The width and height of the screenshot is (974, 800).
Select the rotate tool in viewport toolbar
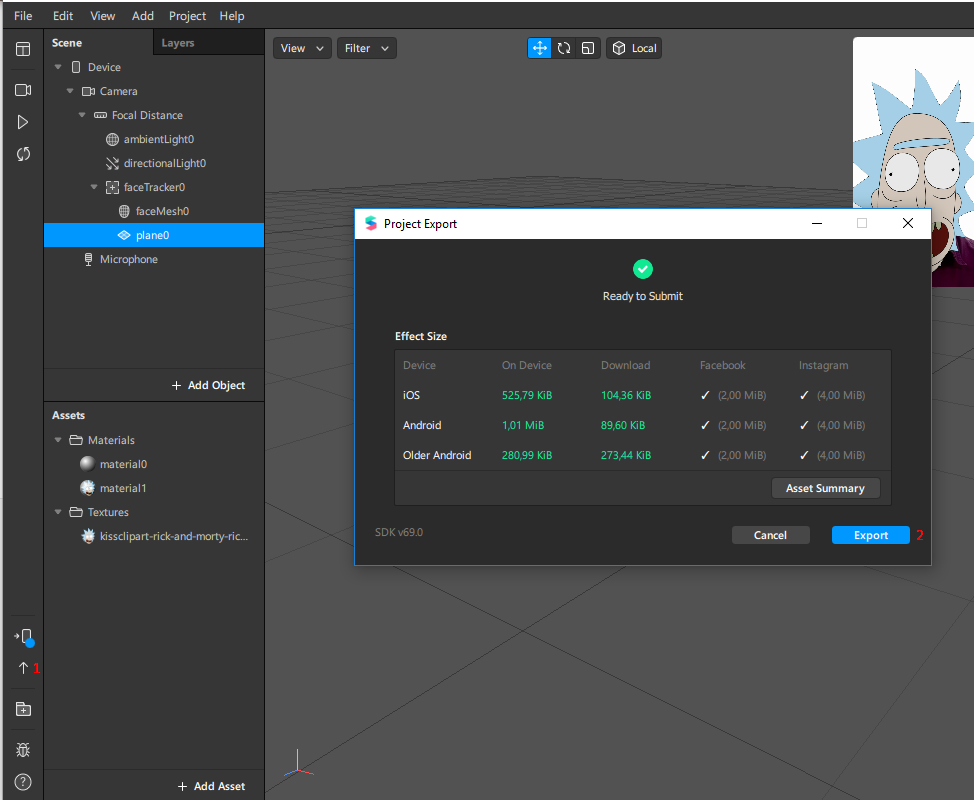(x=563, y=48)
